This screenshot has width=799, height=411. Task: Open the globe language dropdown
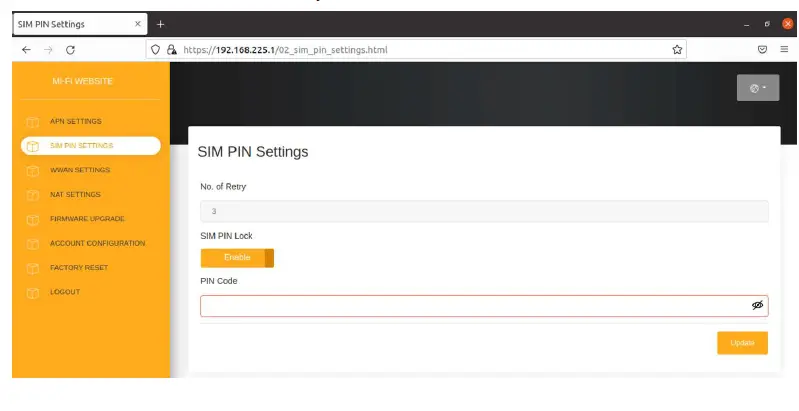[x=758, y=88]
